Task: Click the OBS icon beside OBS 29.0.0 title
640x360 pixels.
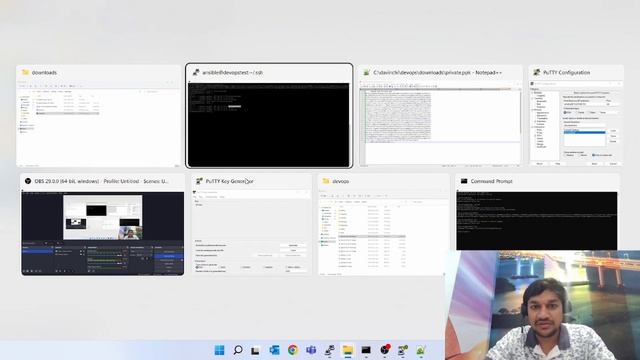Action: click(28, 181)
